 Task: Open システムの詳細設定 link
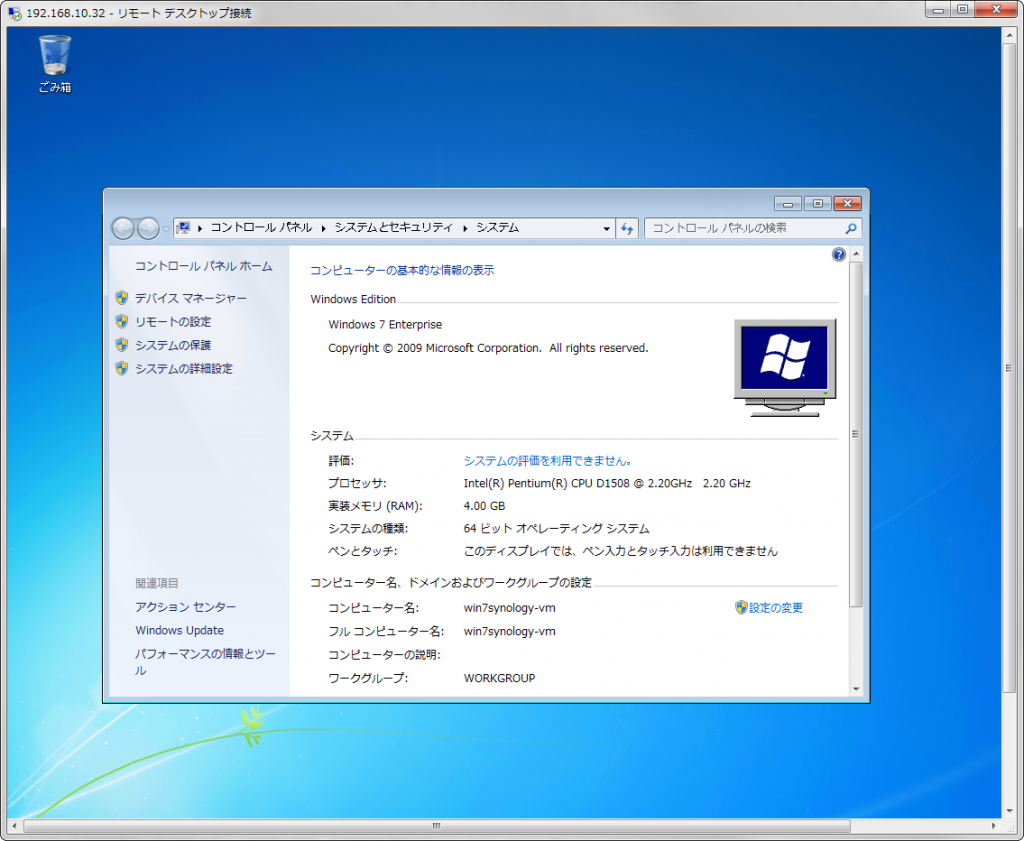(184, 369)
